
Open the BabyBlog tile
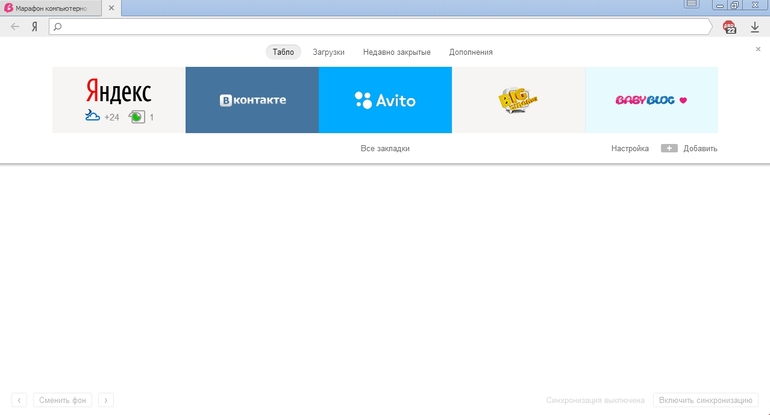pos(651,100)
